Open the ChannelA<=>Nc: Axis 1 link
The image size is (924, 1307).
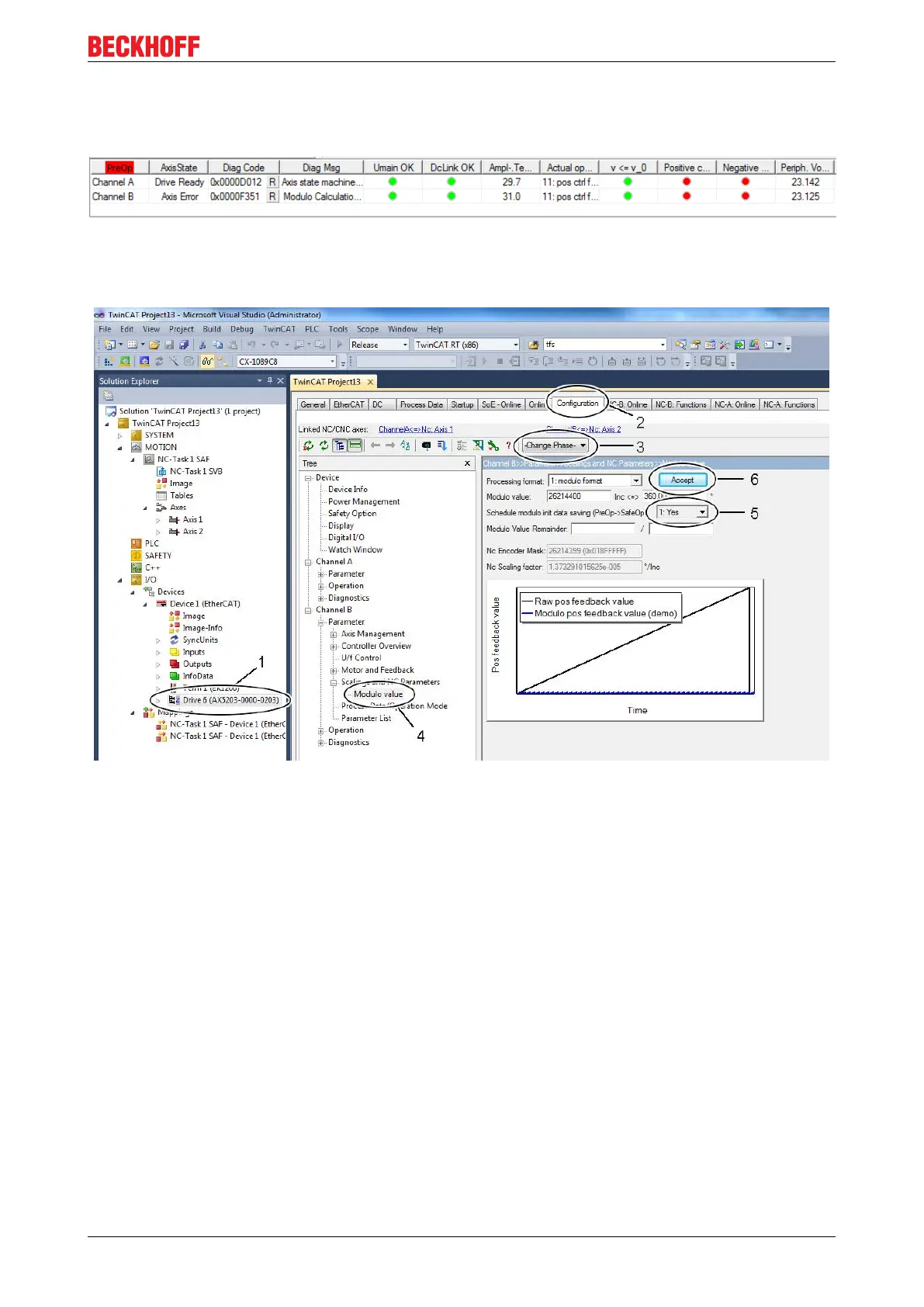[416, 429]
